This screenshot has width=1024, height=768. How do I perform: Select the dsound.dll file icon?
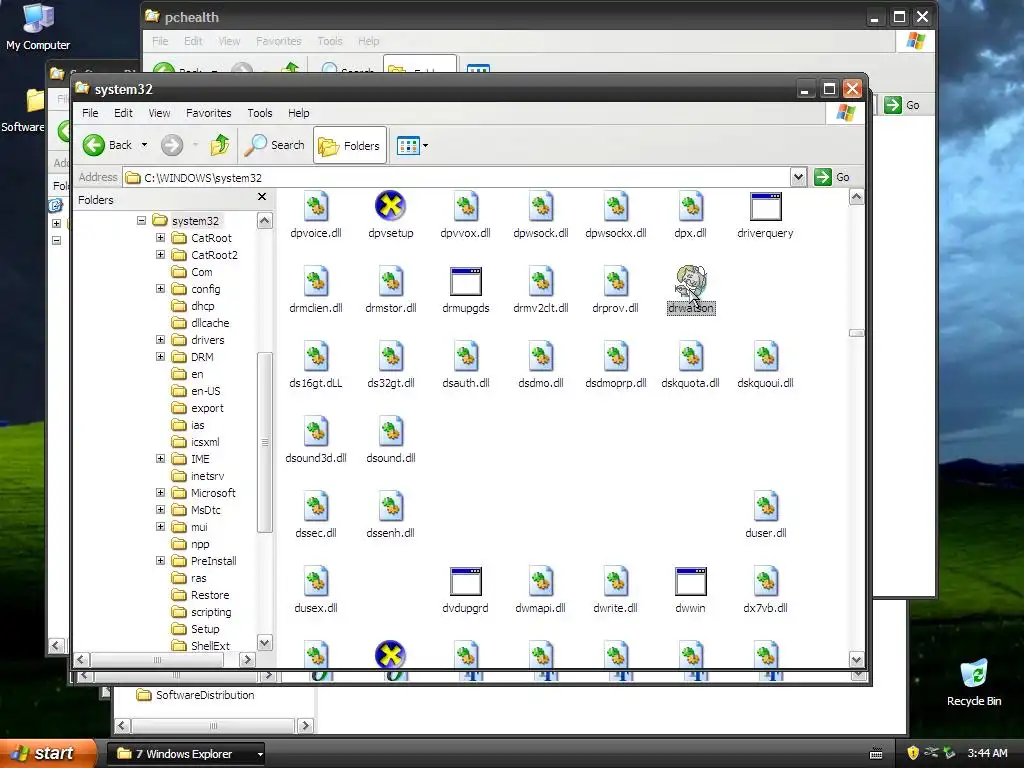(x=391, y=432)
